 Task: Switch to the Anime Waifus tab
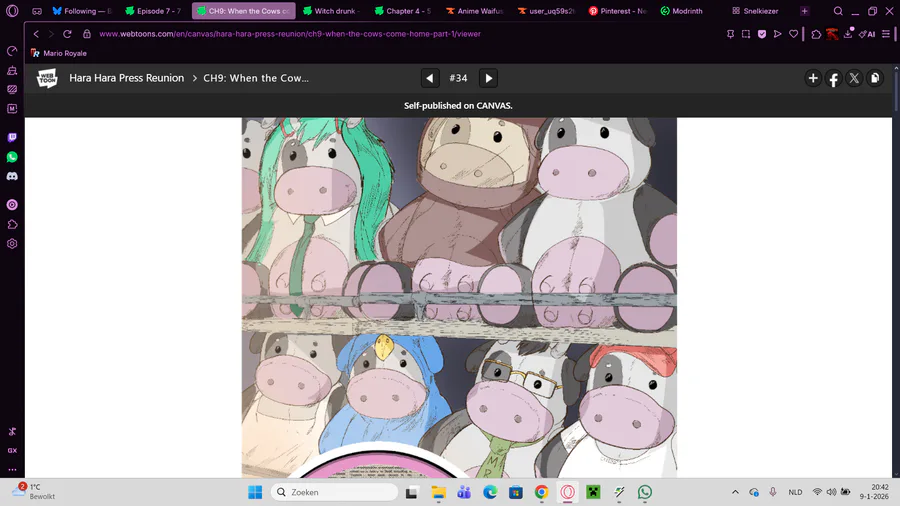tap(474, 11)
